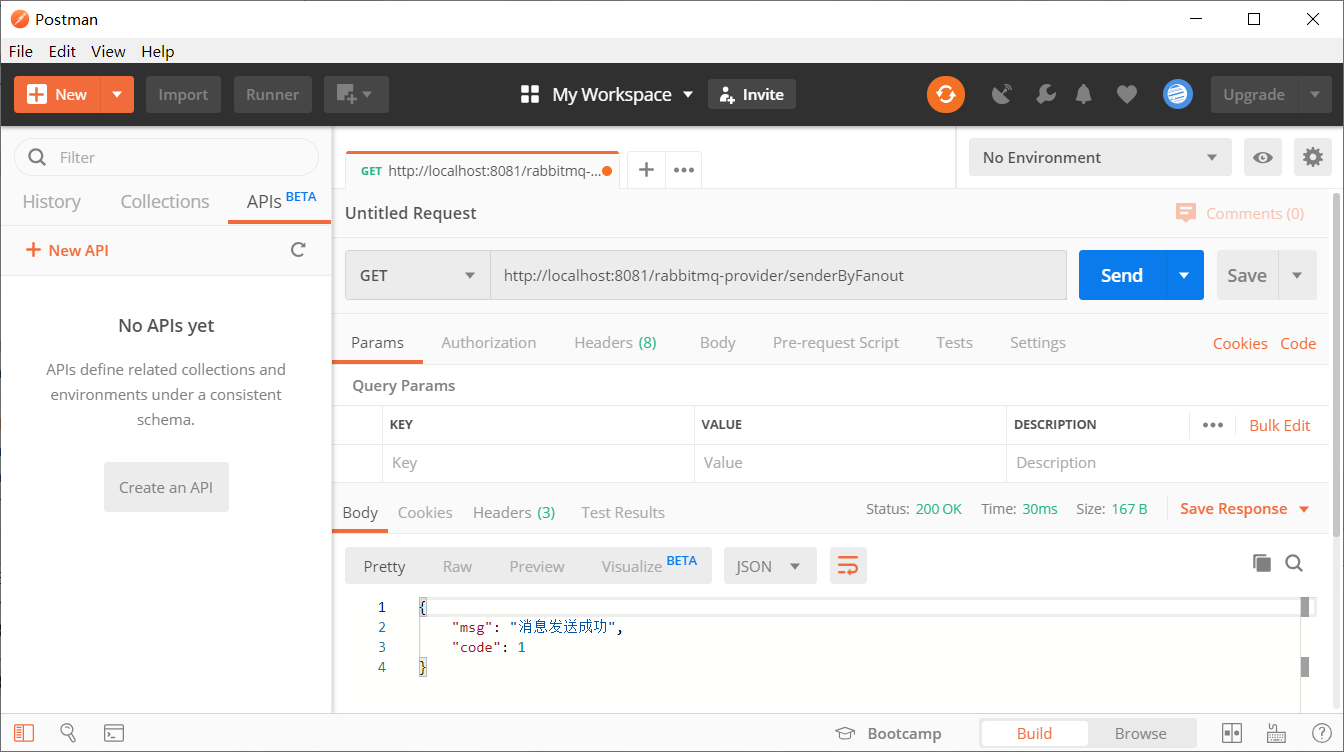Switch to Build mode
Screen dimensions: 1344x752
[1034, 733]
